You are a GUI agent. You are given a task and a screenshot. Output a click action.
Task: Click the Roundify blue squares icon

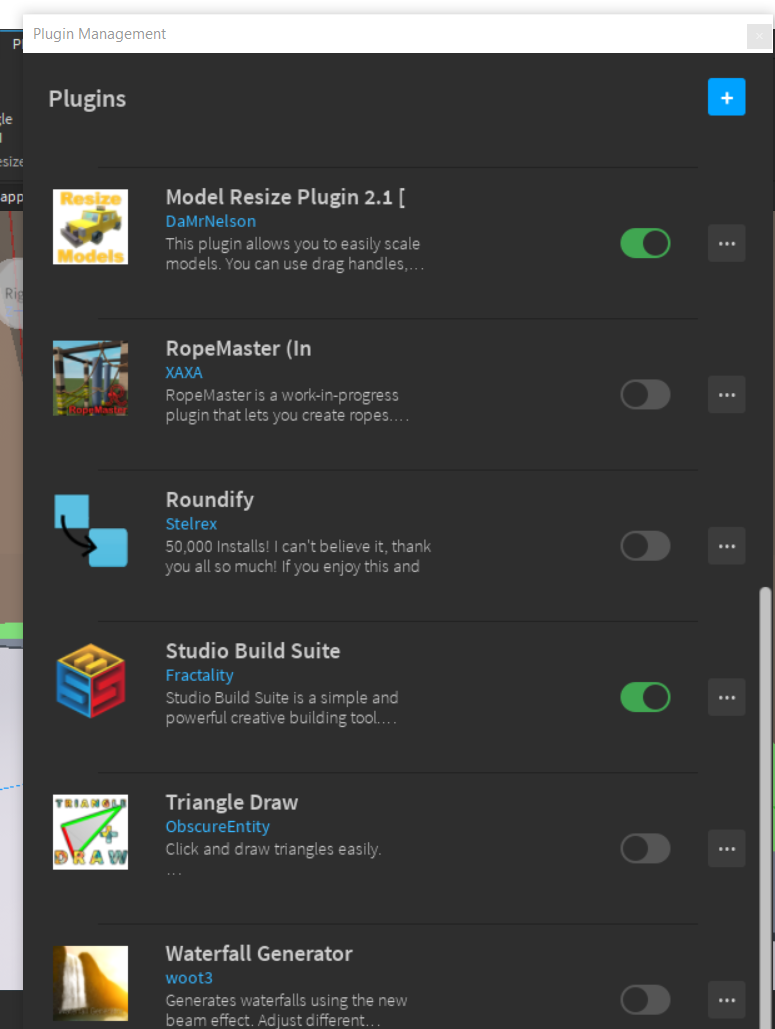point(90,530)
